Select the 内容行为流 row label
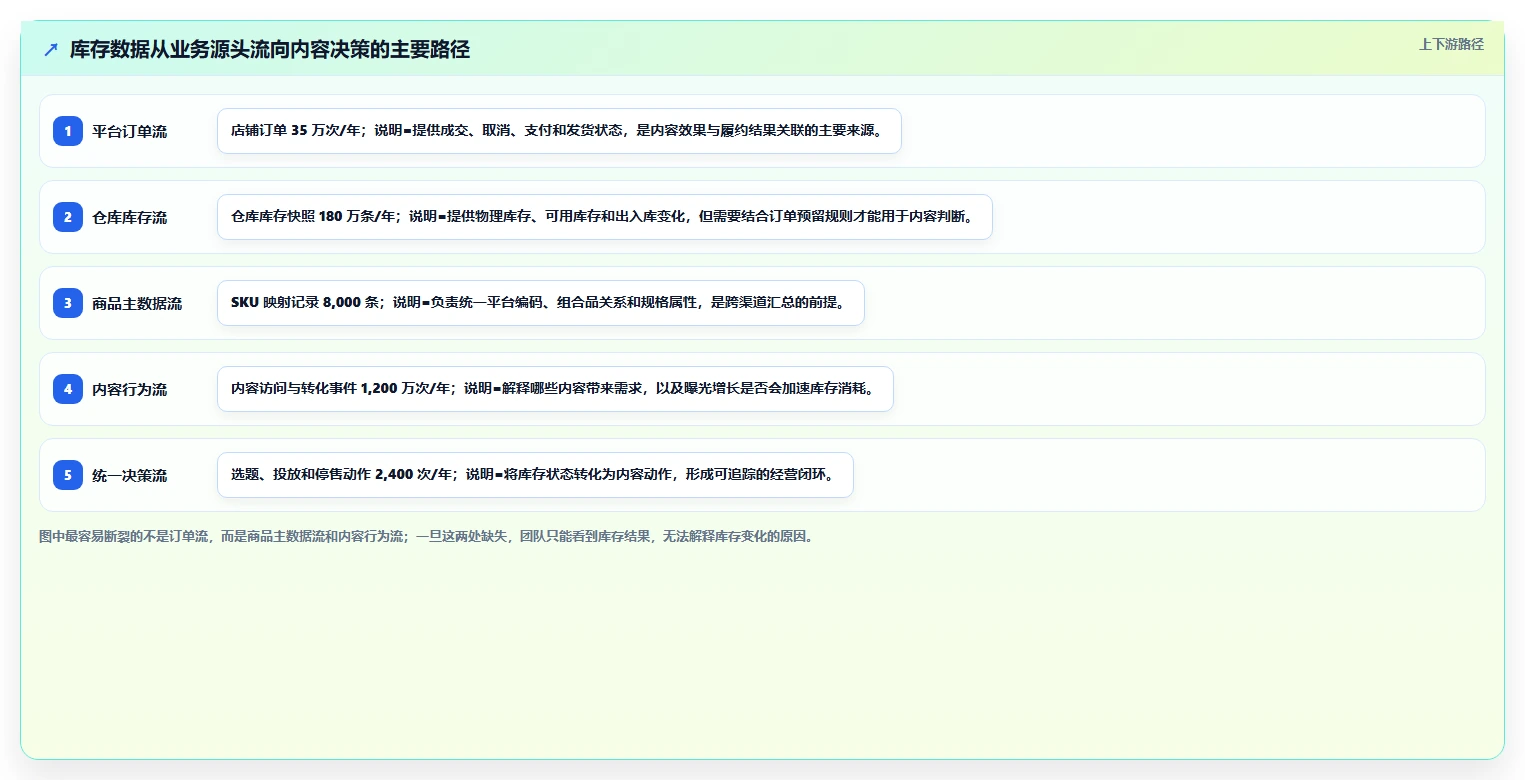Viewport: 1525px width, 780px height. (x=130, y=389)
